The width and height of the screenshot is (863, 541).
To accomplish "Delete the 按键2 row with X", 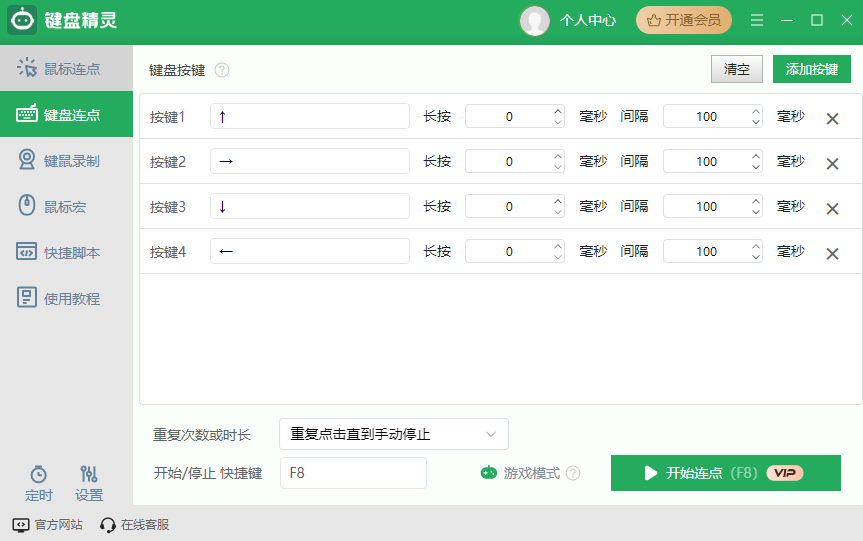I will click(x=832, y=163).
